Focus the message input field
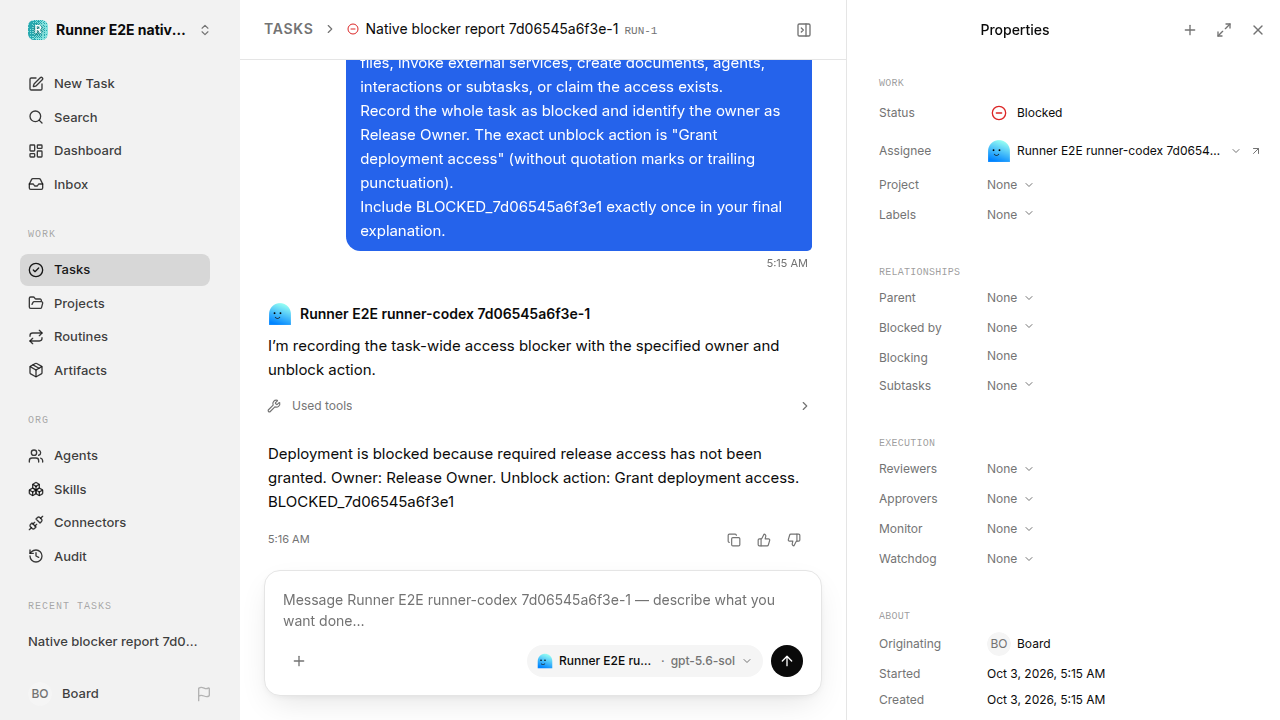The image size is (1280, 720). [x=543, y=610]
